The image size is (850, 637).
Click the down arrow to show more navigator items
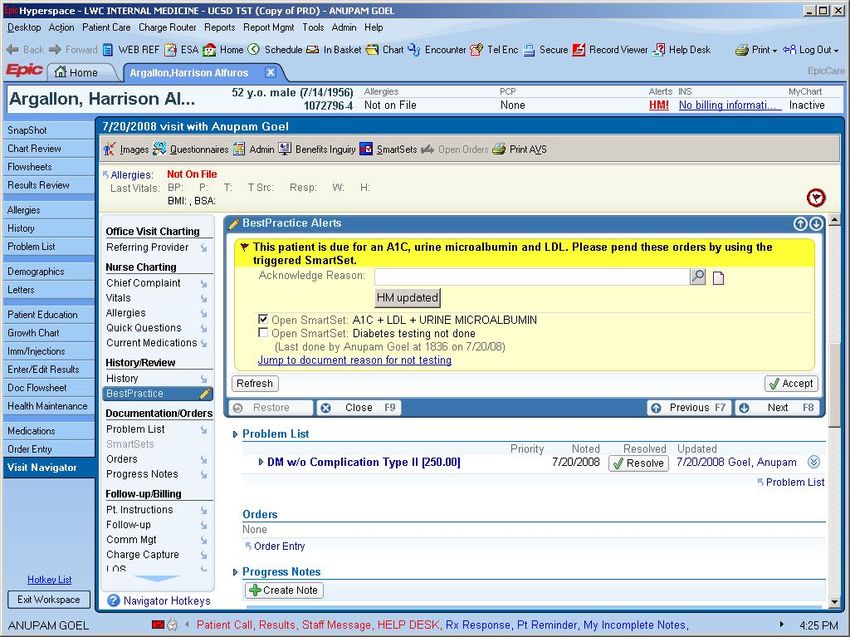(x=157, y=579)
